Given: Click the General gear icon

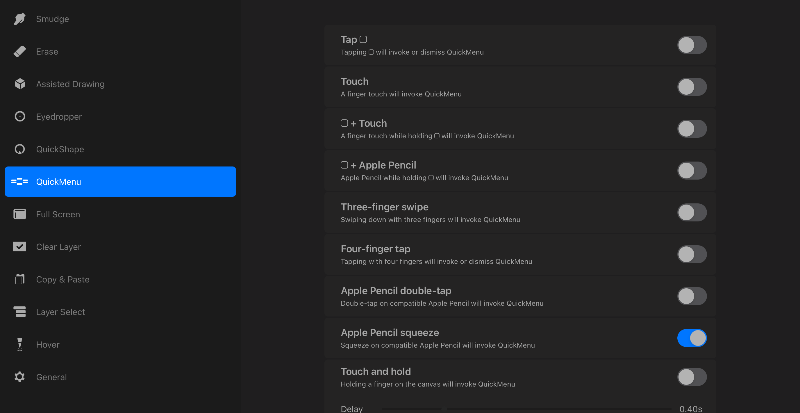Looking at the screenshot, I should click(19, 377).
